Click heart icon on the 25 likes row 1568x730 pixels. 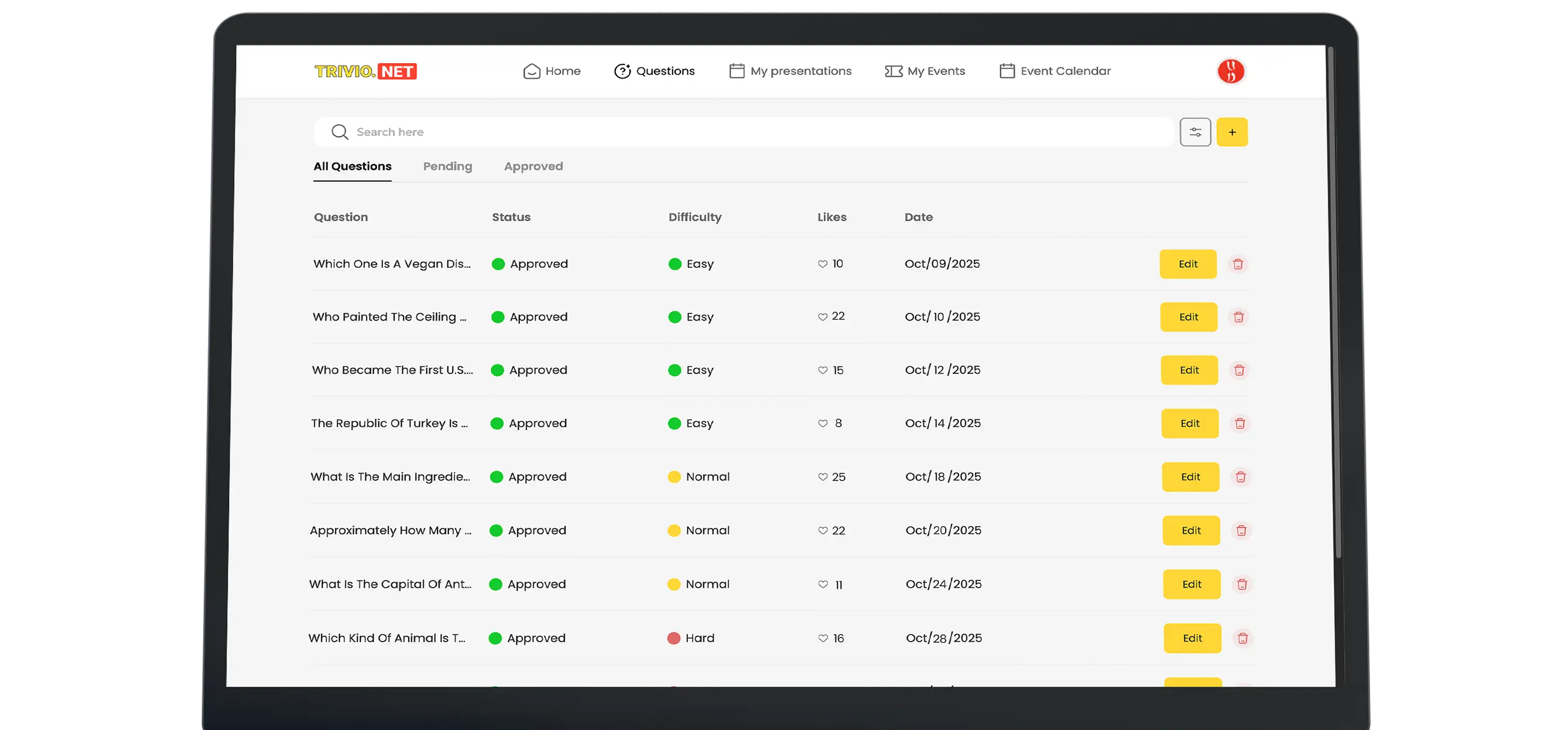(x=823, y=477)
